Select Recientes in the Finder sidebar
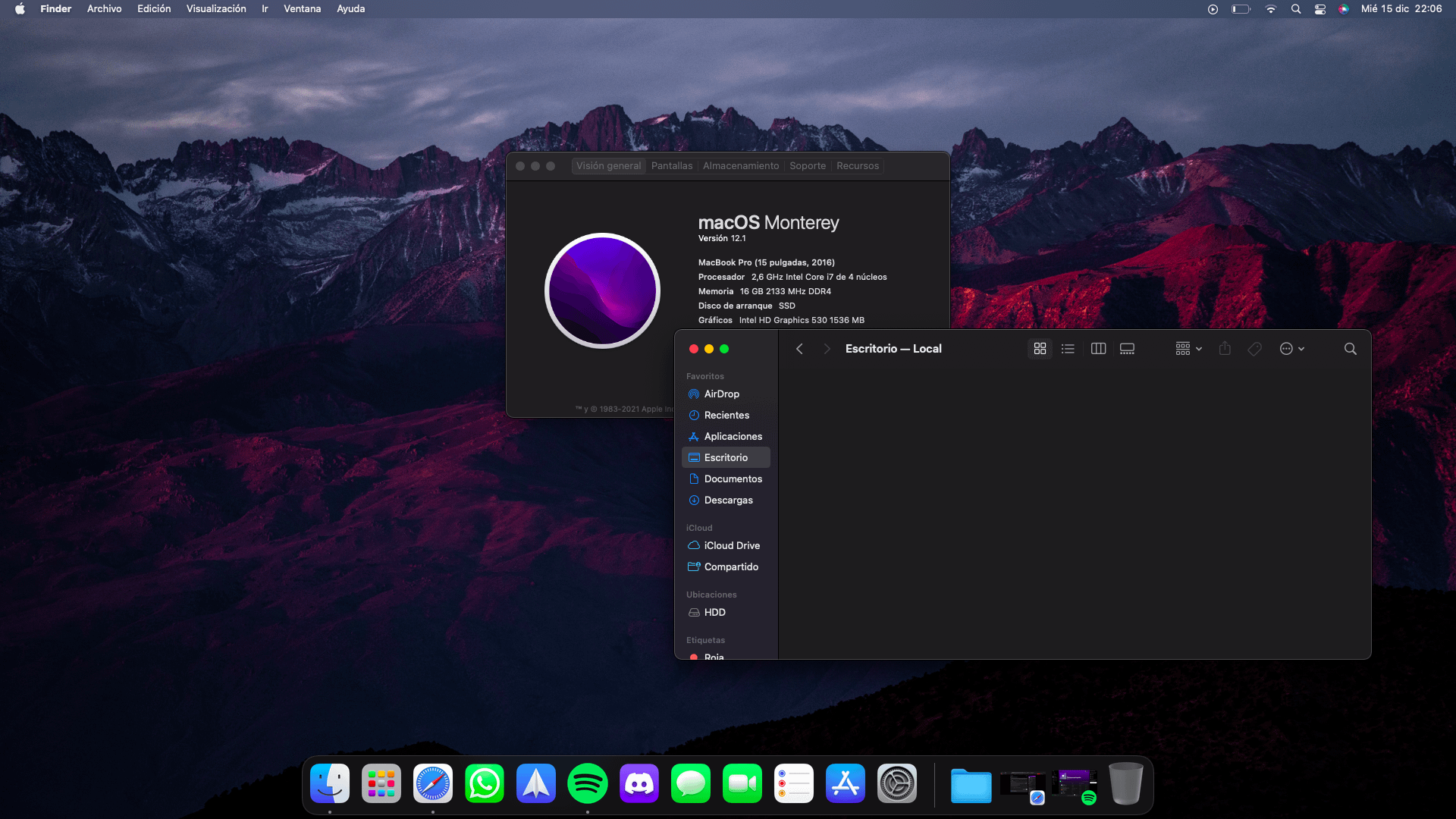This screenshot has width=1456, height=819. pos(726,416)
